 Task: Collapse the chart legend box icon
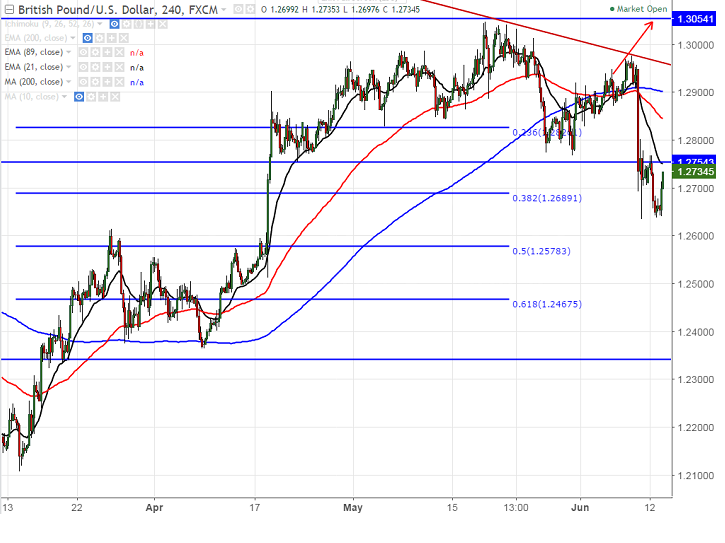(9, 9)
